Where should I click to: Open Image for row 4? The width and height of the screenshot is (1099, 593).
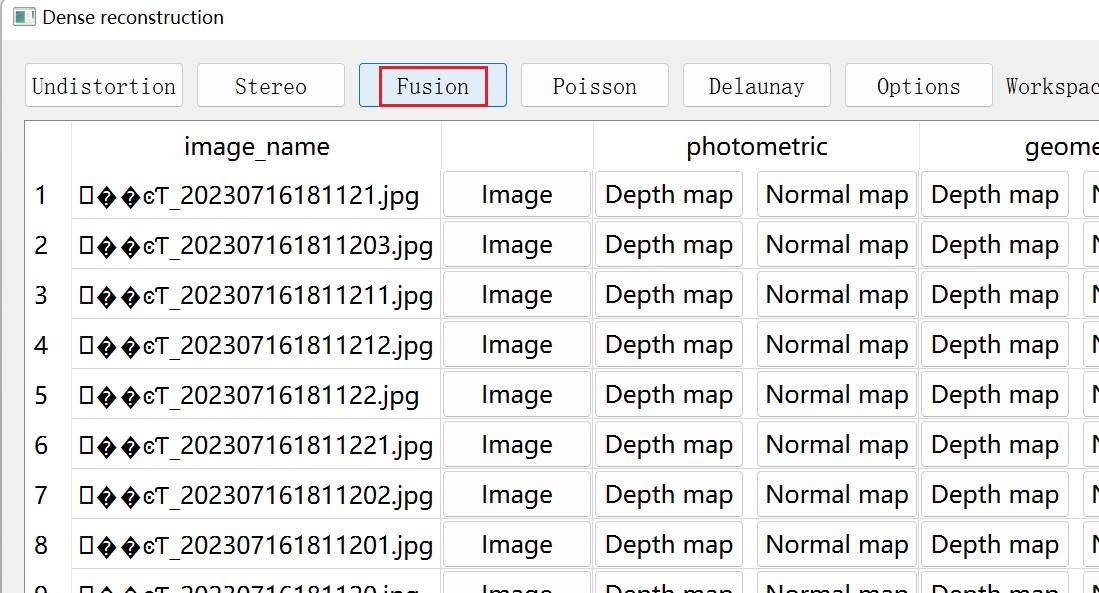(517, 344)
